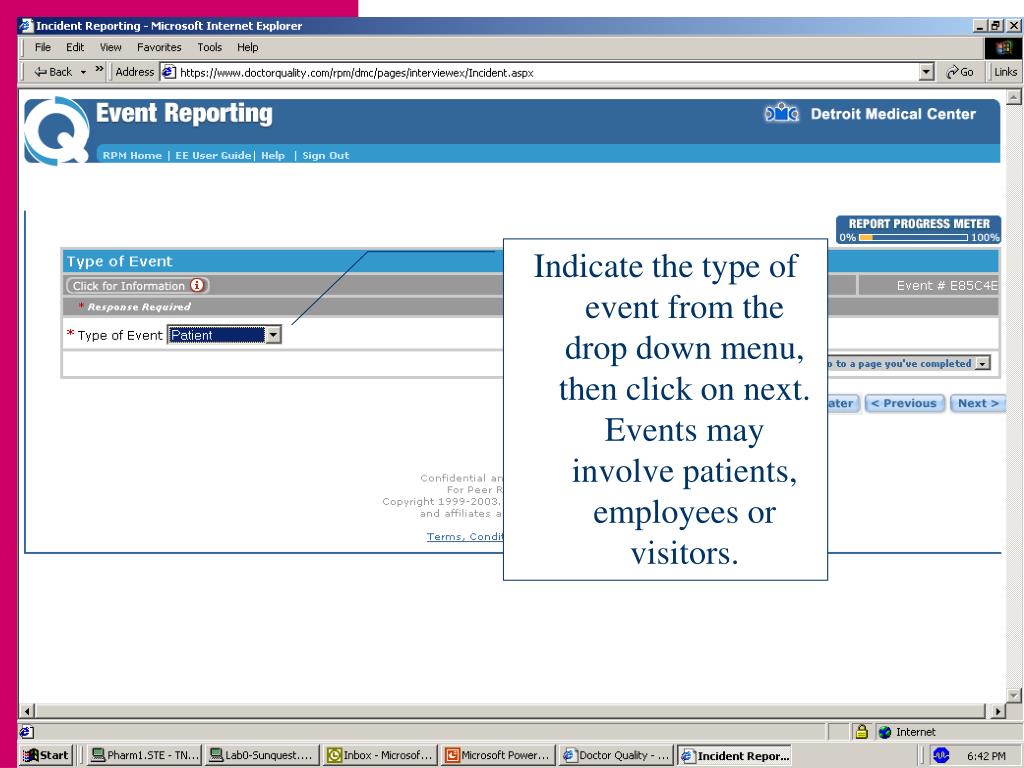Click the page icon in address bar
The image size is (1024, 768).
point(168,72)
